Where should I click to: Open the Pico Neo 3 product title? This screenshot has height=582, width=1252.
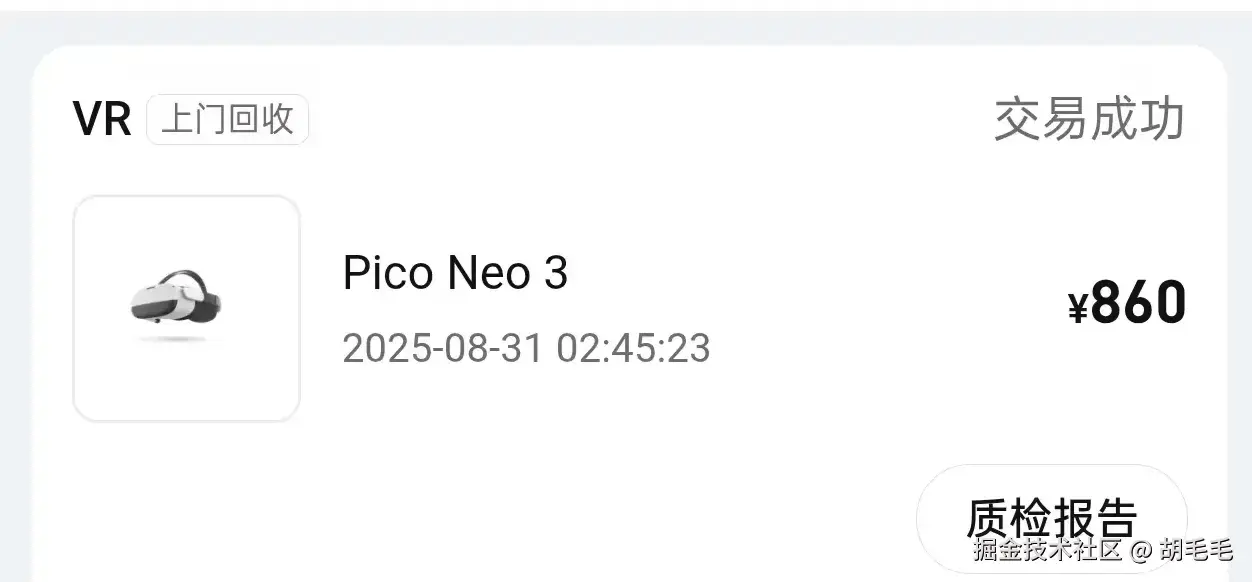click(455, 272)
